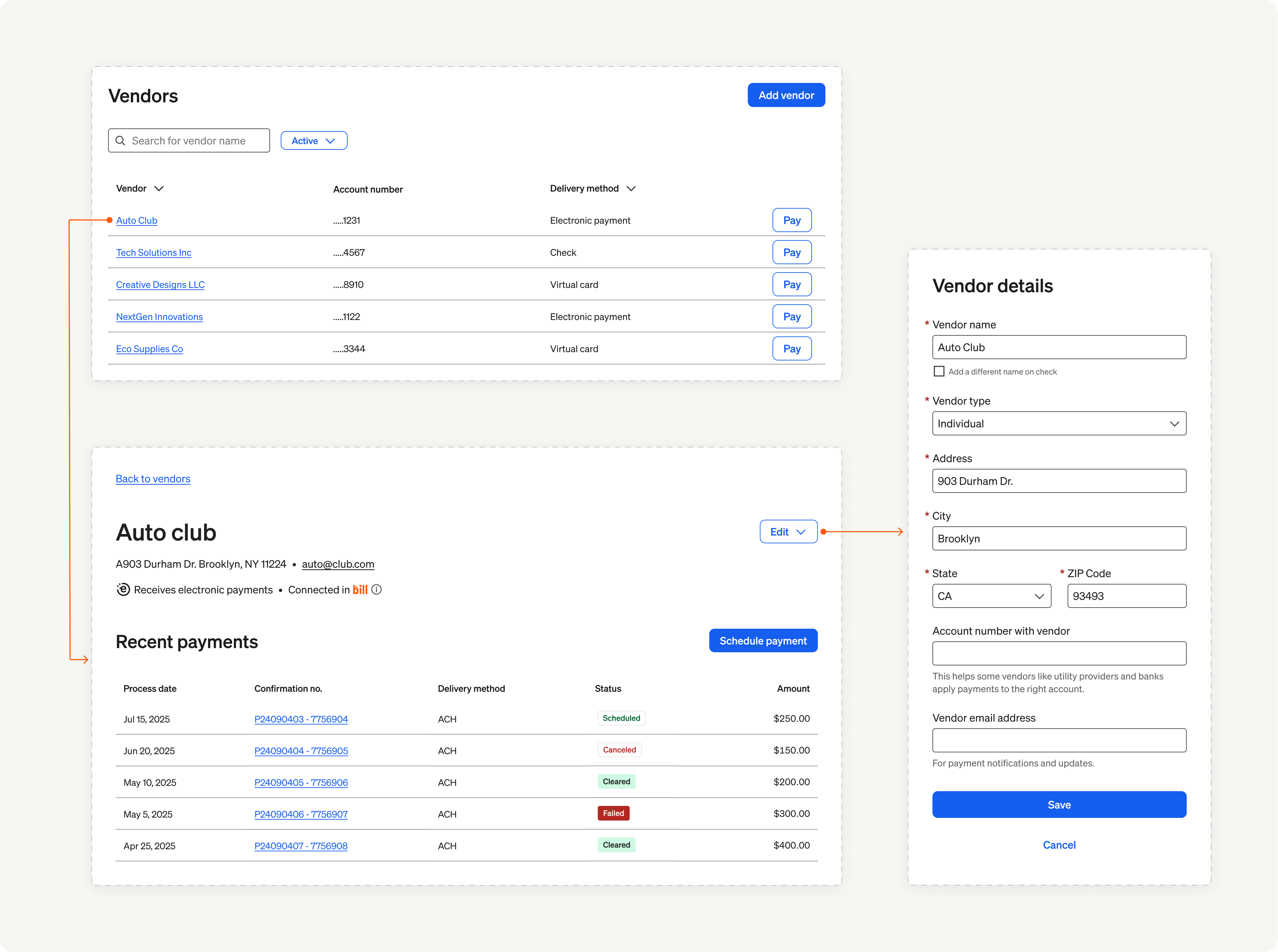The image size is (1278, 952).
Task: Click the Add vendor button
Action: (x=786, y=95)
